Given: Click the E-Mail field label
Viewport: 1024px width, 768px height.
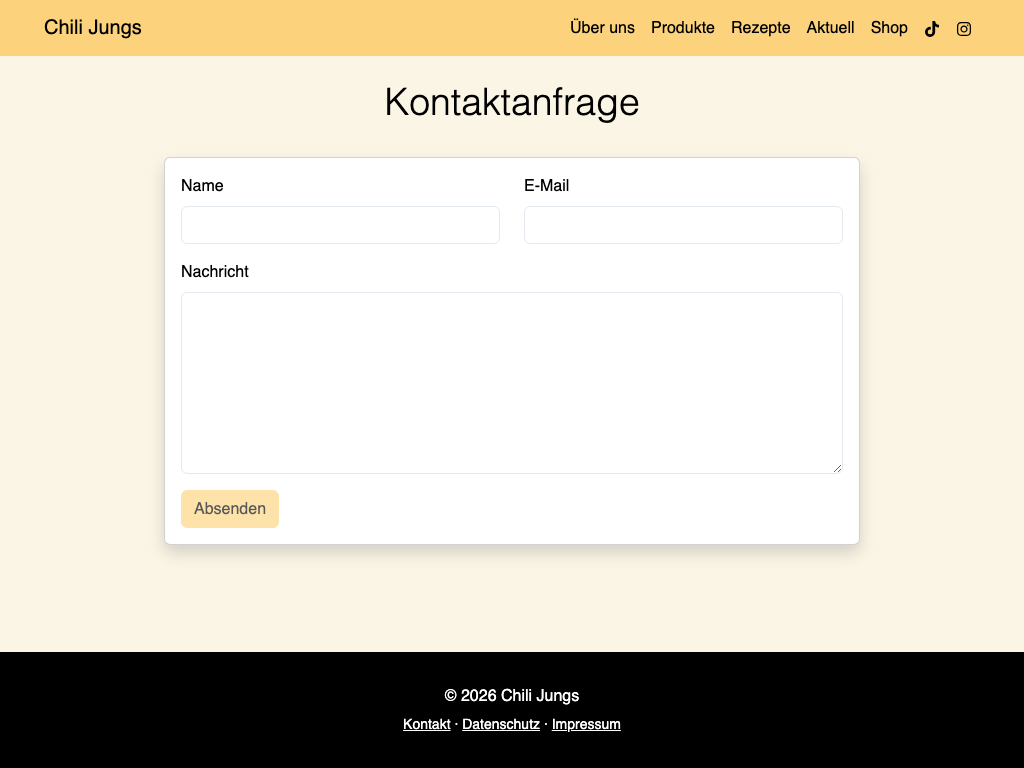Looking at the screenshot, I should [547, 185].
